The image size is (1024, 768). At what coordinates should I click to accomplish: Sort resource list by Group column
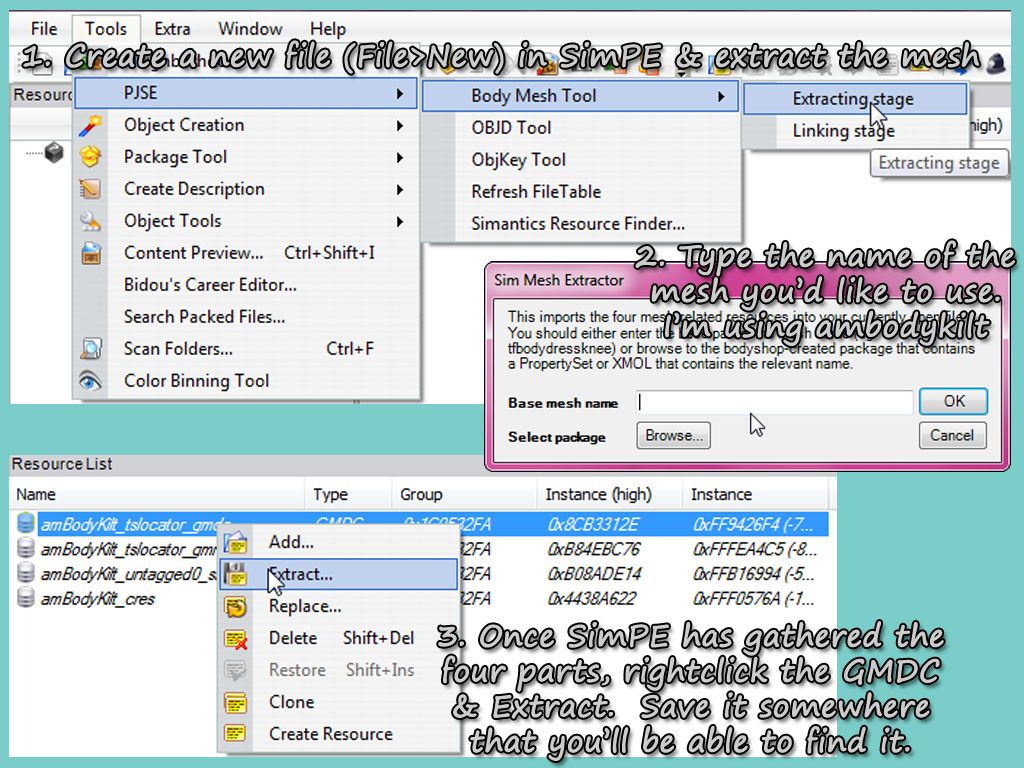[464, 495]
